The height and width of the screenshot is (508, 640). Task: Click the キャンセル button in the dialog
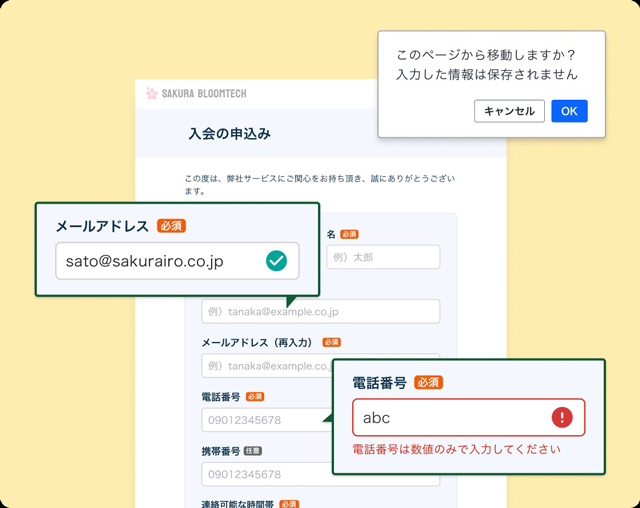click(x=509, y=111)
